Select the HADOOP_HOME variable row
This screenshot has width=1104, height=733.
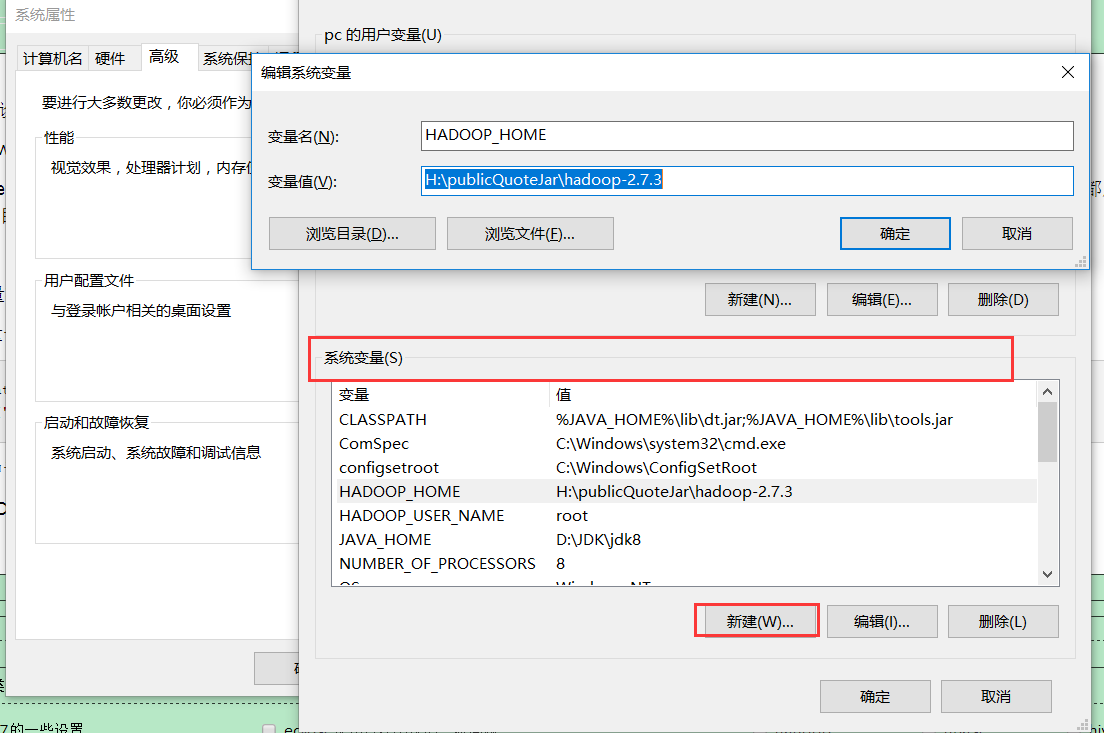[686, 491]
